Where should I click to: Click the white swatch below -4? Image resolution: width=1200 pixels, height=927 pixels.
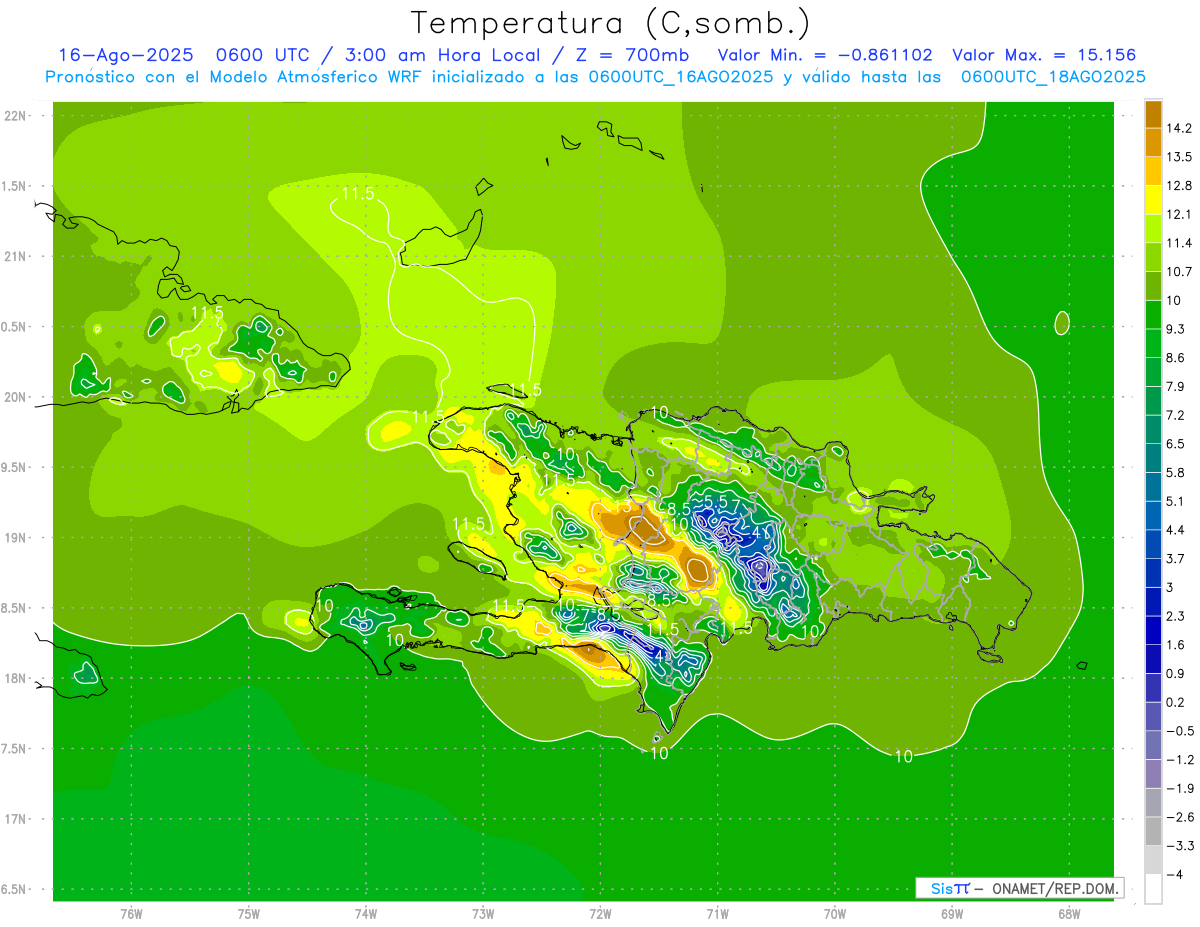1153,888
